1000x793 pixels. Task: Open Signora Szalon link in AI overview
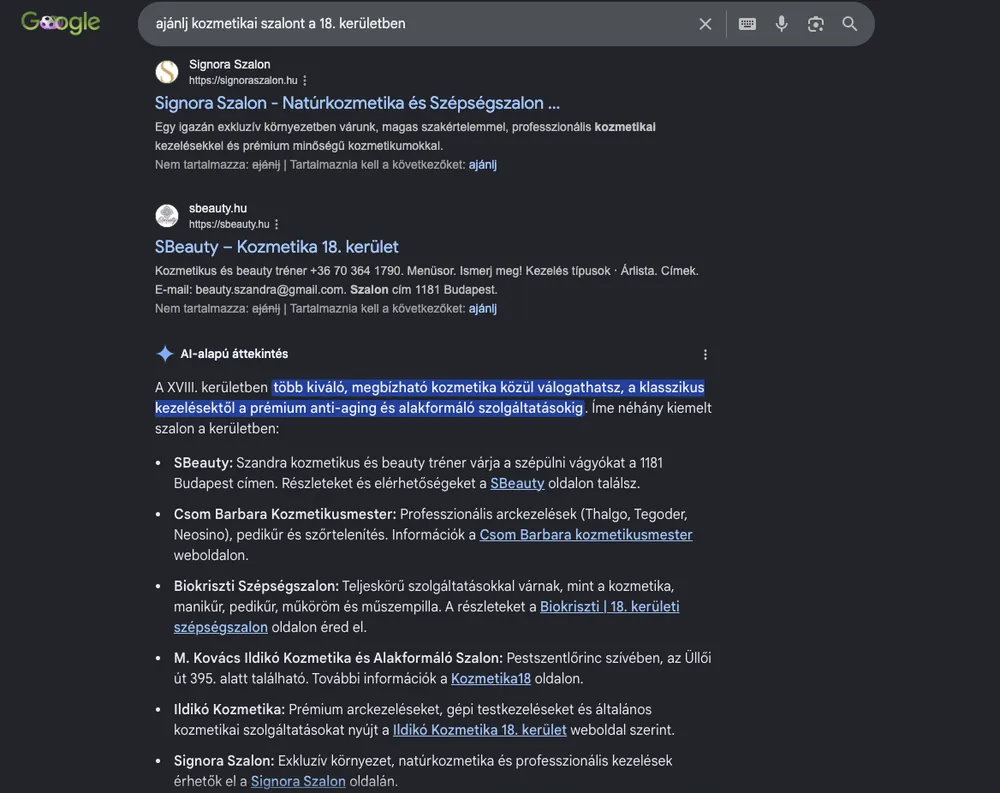click(298, 782)
